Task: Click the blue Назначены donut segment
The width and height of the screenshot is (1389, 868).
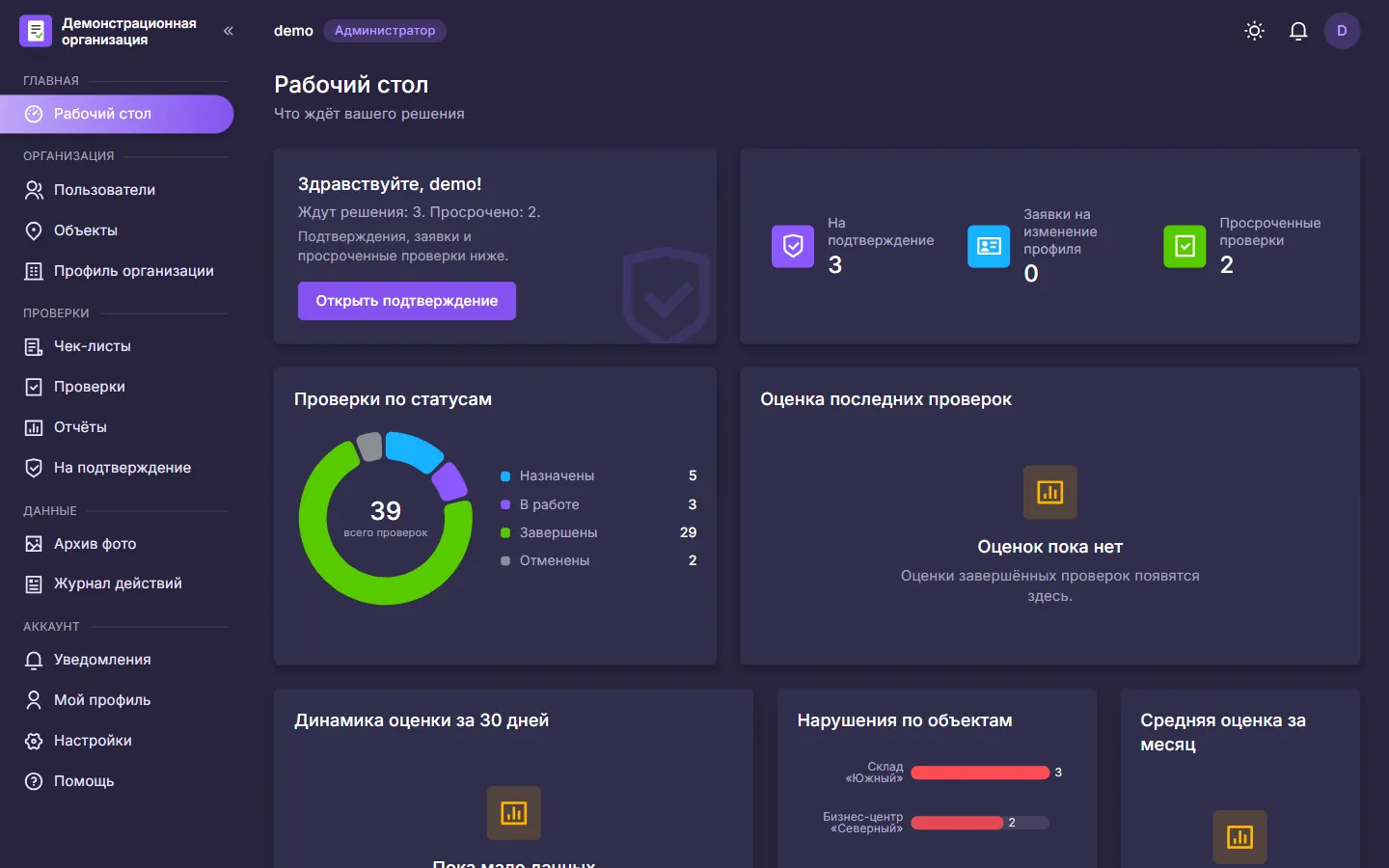Action: click(415, 449)
